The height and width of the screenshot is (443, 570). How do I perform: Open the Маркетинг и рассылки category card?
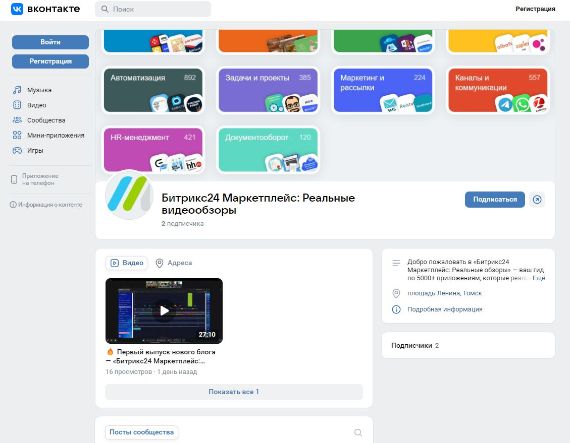click(x=383, y=90)
